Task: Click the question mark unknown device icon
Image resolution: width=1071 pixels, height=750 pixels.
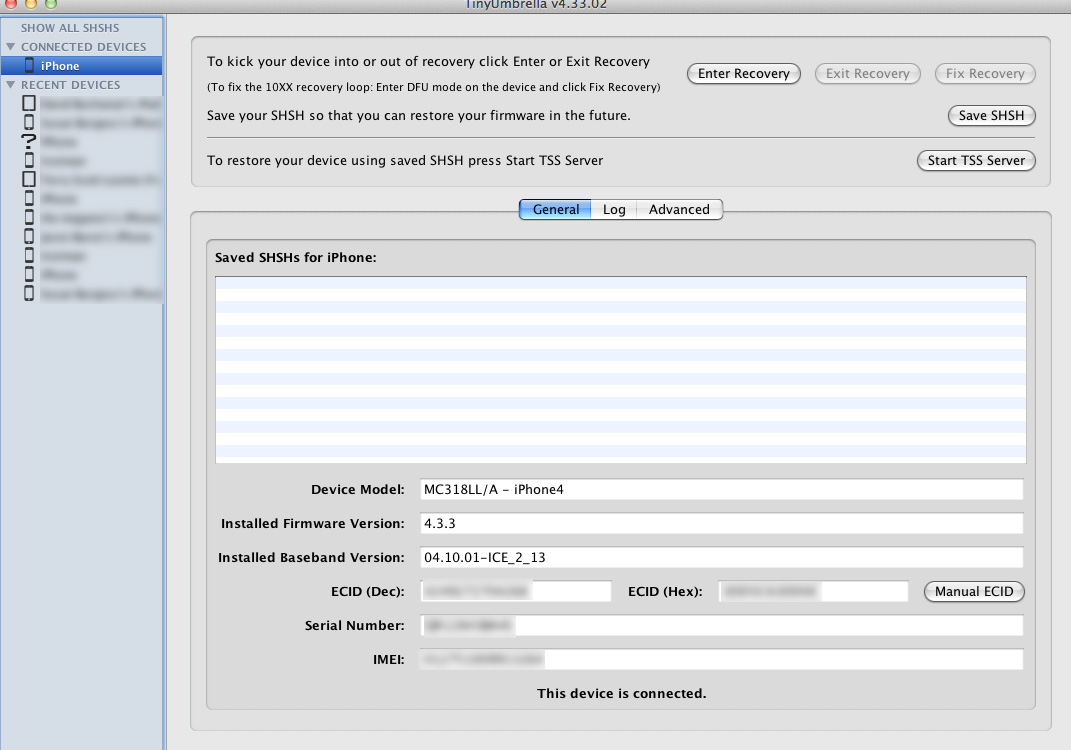Action: tap(29, 141)
